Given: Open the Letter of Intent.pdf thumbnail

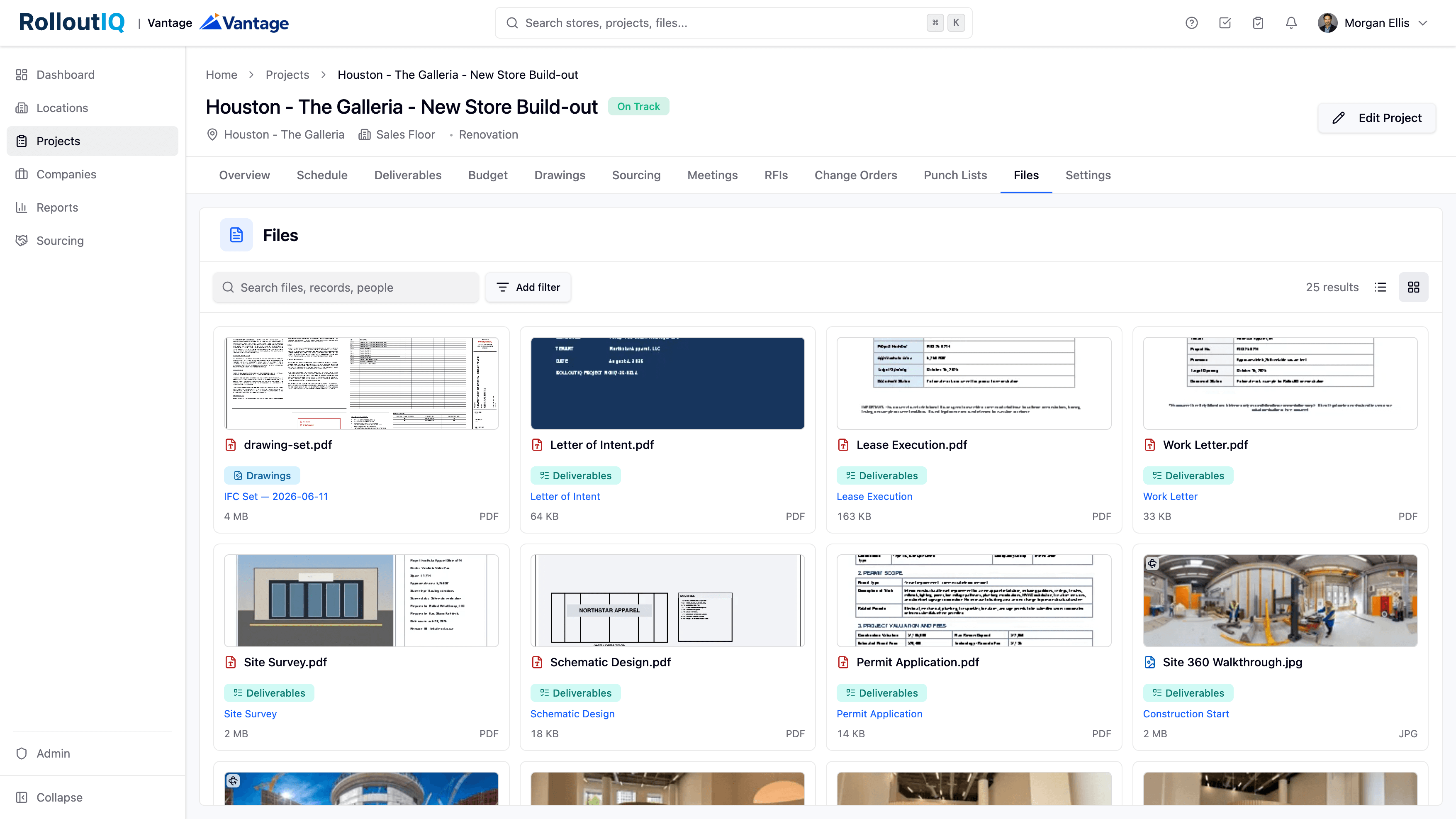Looking at the screenshot, I should [667, 383].
